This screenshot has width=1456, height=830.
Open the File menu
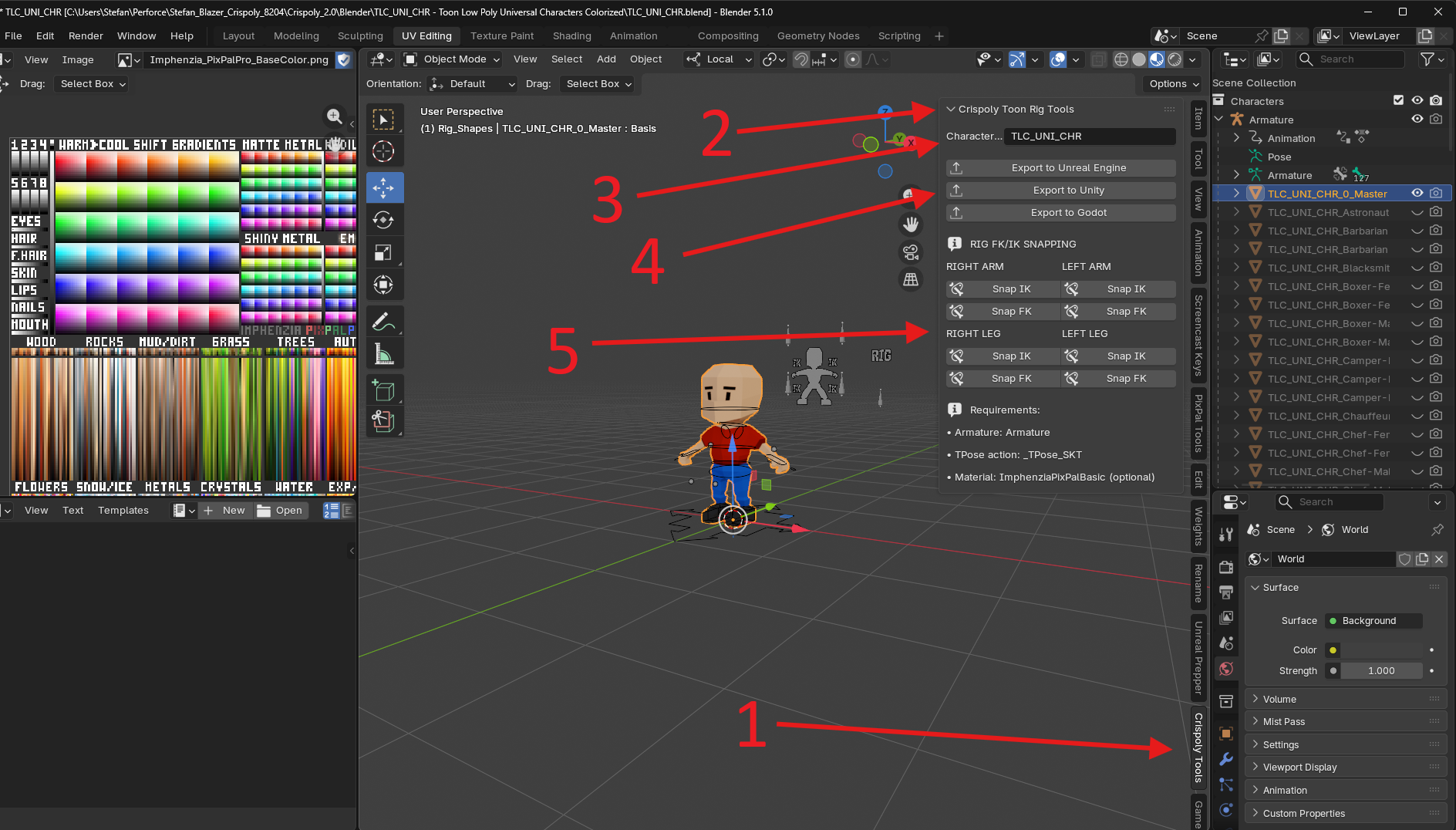coord(13,36)
